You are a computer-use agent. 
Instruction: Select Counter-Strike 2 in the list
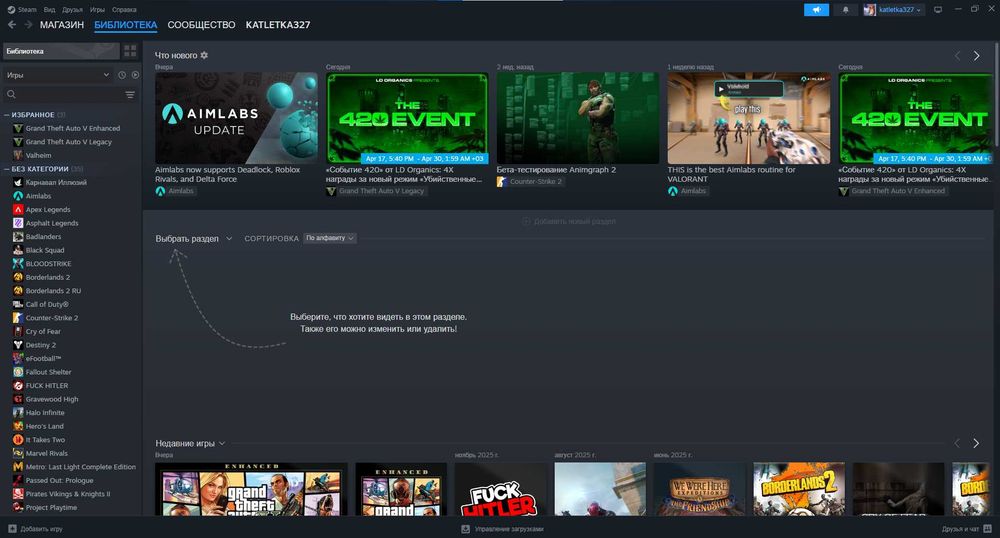click(x=52, y=317)
